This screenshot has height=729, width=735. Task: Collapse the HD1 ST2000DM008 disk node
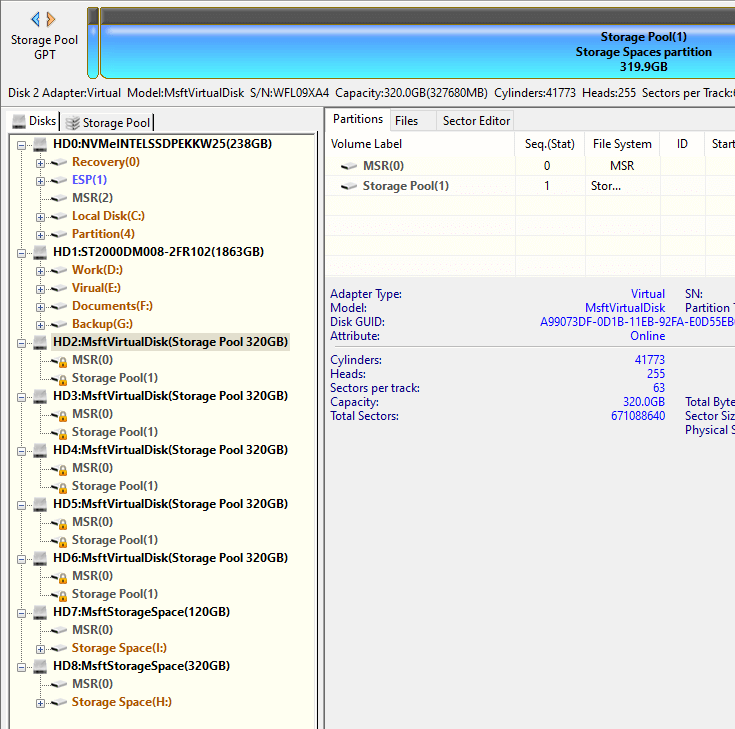(x=23, y=252)
